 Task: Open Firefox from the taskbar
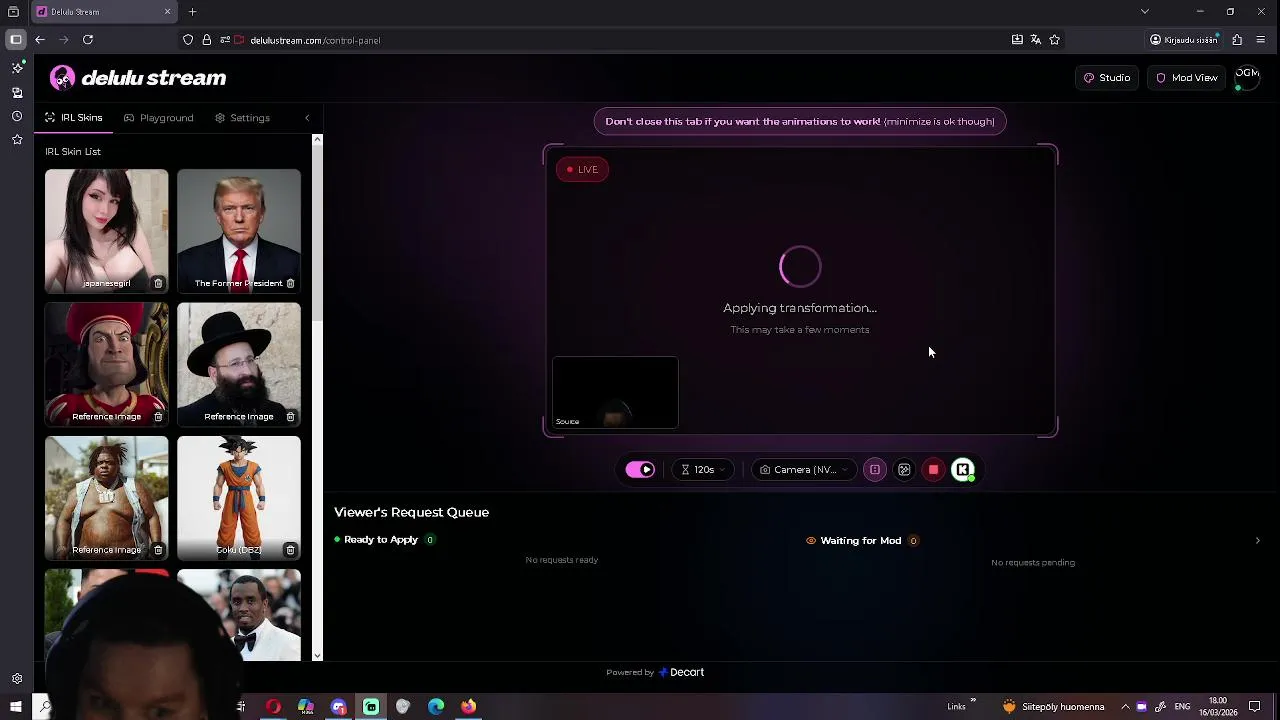point(468,707)
